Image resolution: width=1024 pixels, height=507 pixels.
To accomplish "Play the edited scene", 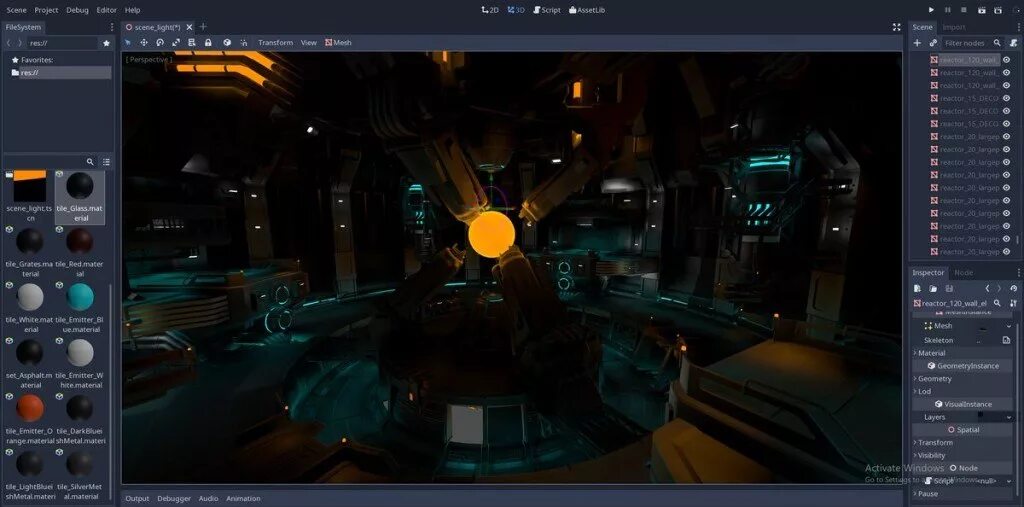I will click(982, 10).
